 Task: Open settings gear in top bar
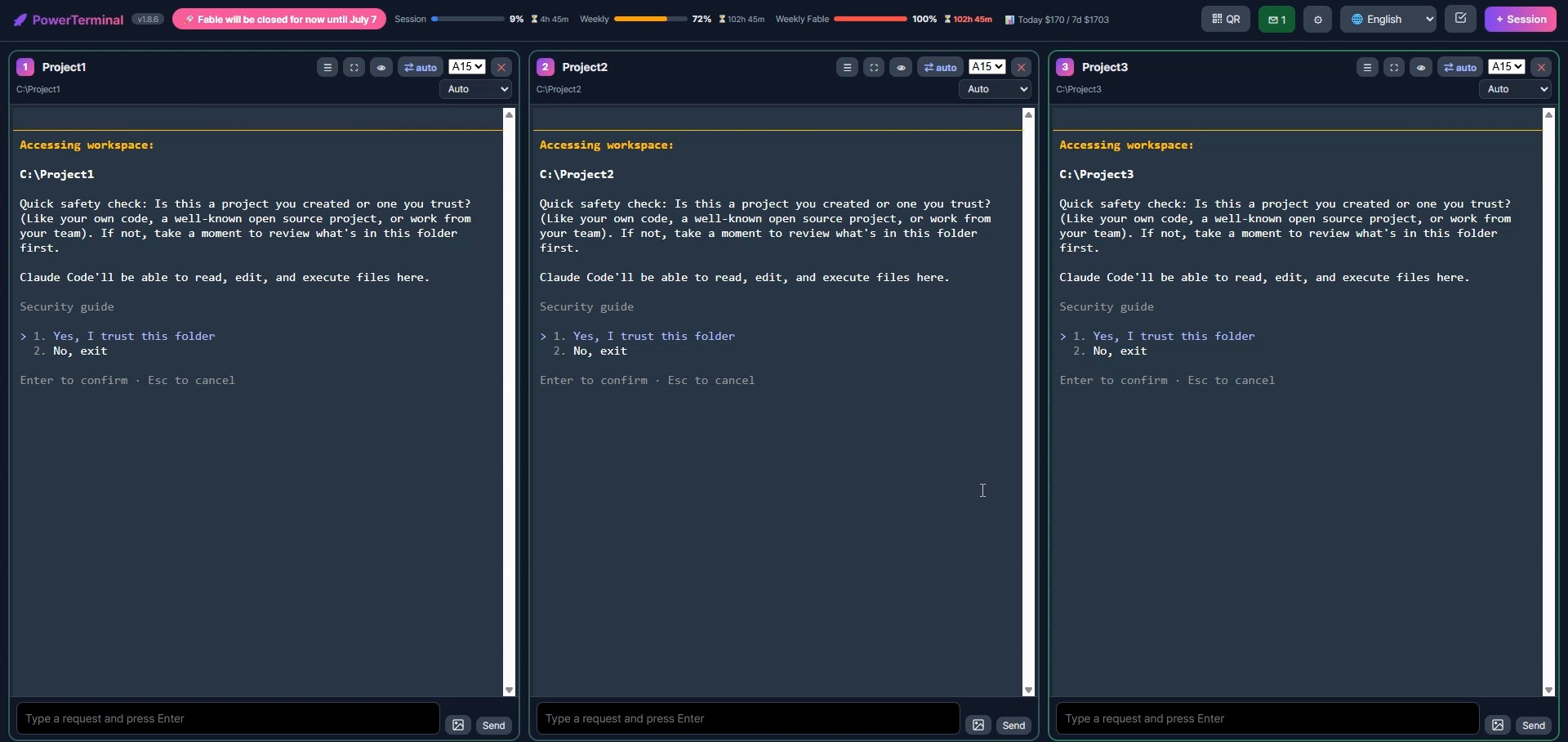pyautogui.click(x=1317, y=20)
